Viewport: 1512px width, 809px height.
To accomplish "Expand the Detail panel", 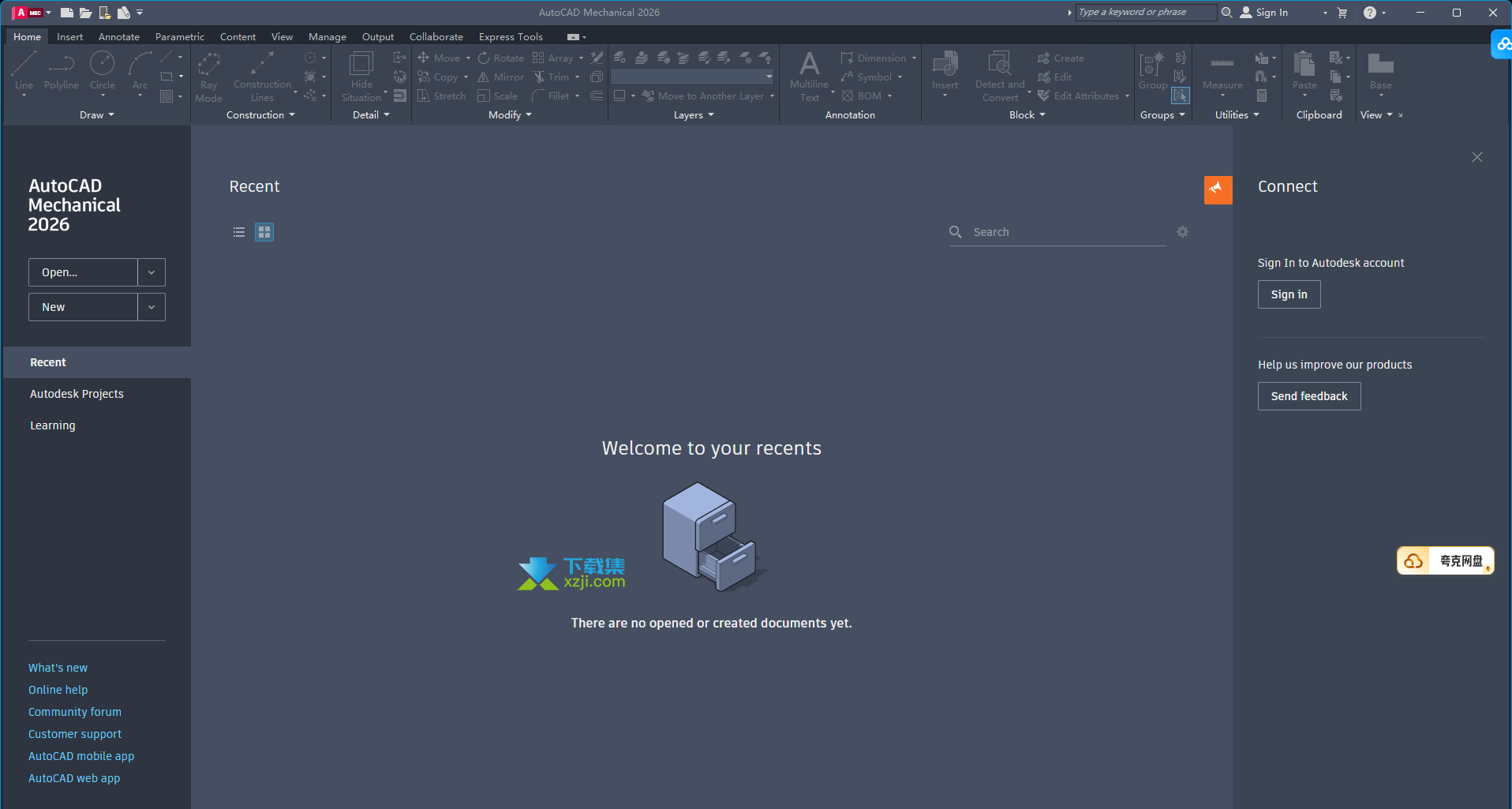I will (371, 114).
